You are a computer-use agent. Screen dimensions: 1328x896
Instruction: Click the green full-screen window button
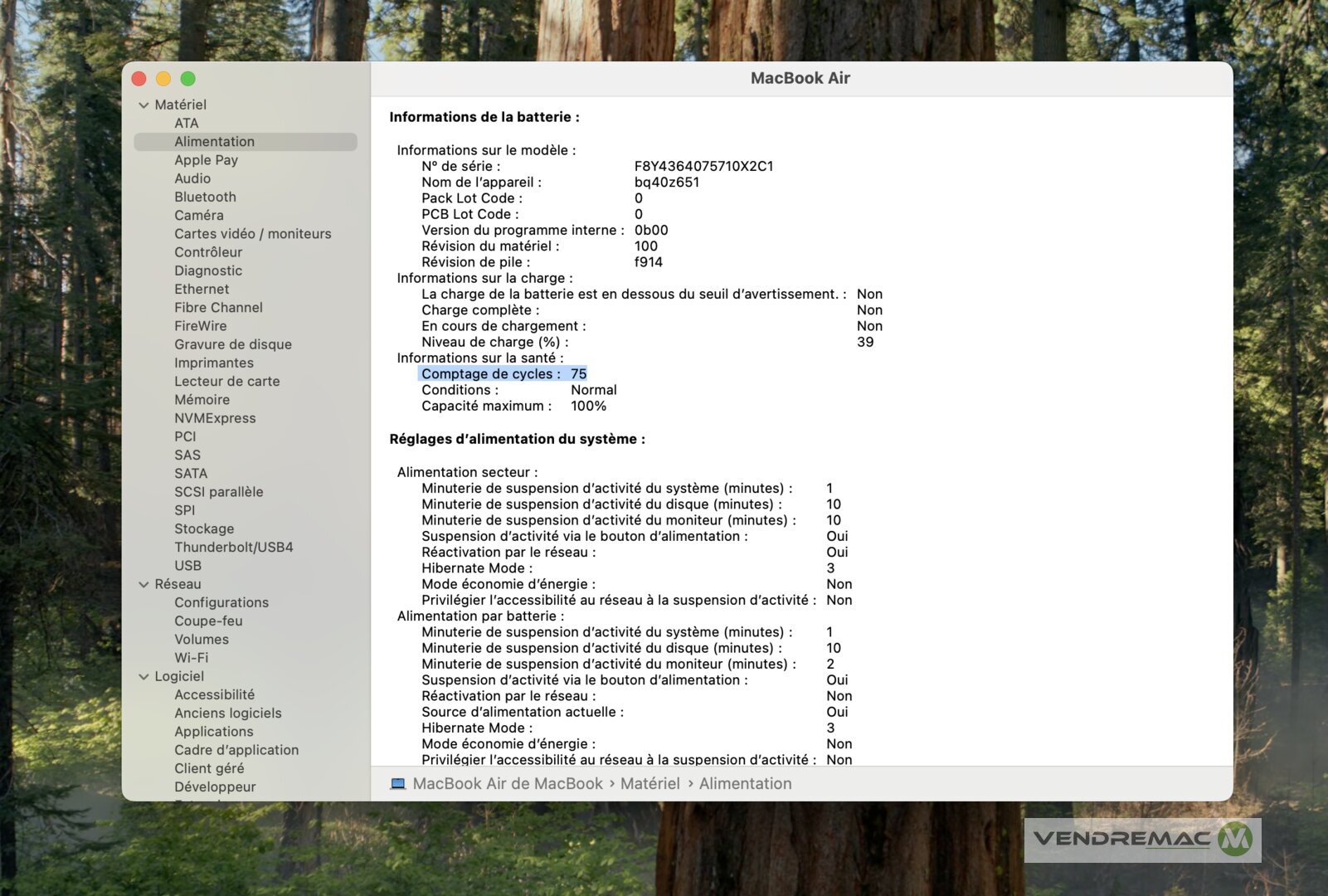pos(188,79)
